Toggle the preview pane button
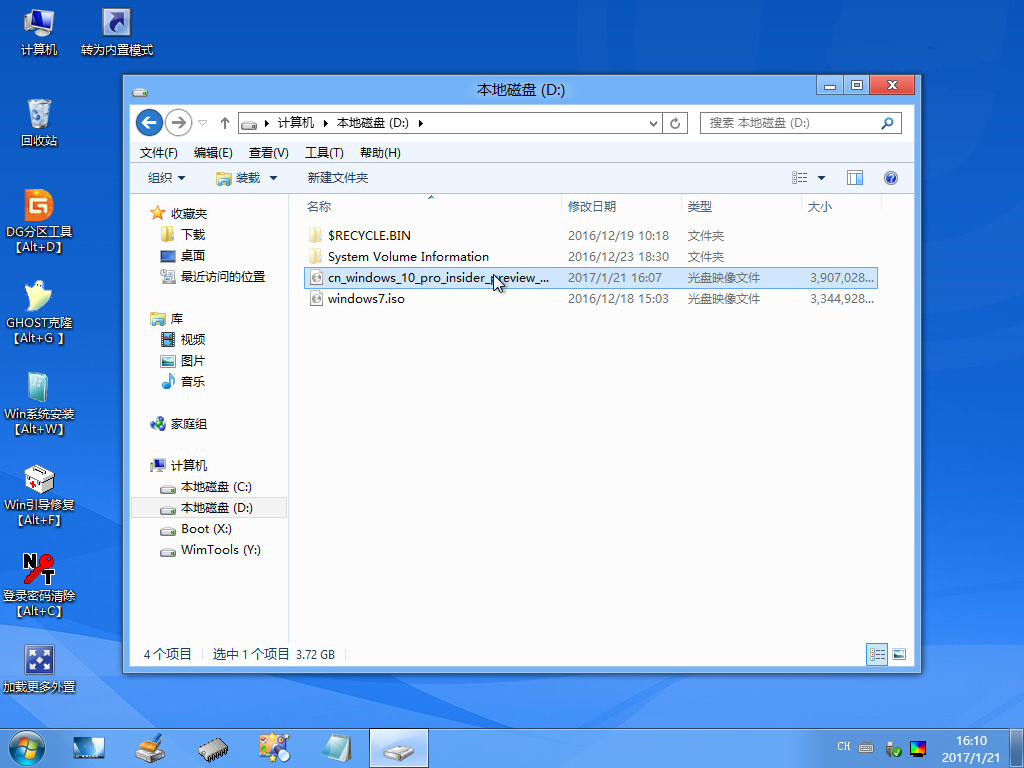 [x=854, y=178]
